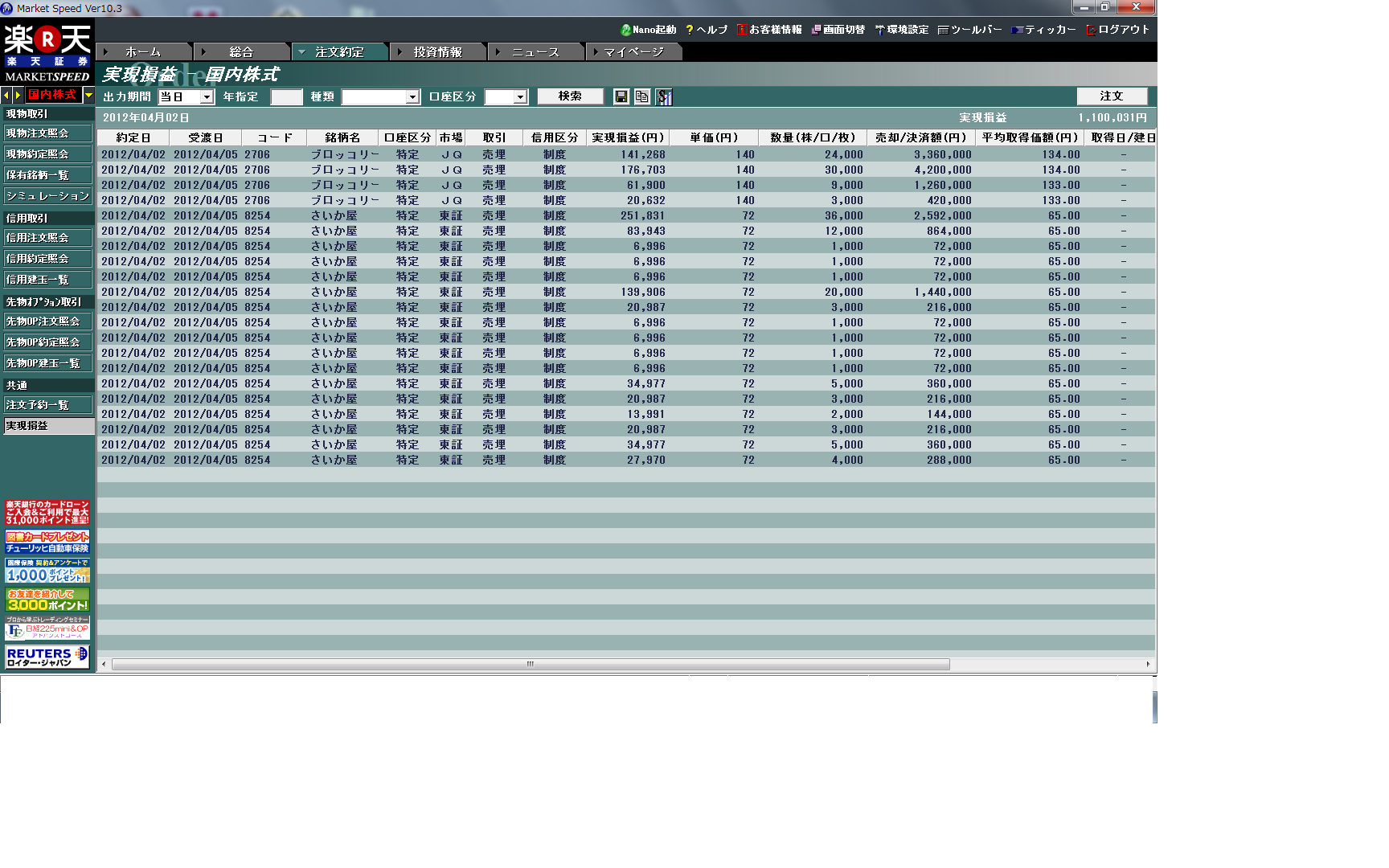Click the Nano起動 launcher icon
Screen dimensions: 1389x868
(649, 30)
